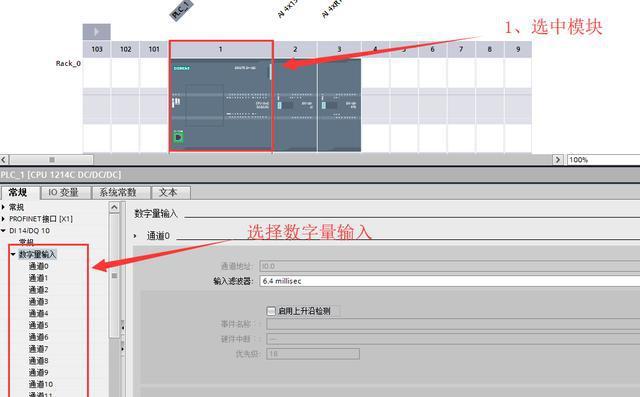
Task: Select 通道4 in the tree
Action: (x=39, y=314)
